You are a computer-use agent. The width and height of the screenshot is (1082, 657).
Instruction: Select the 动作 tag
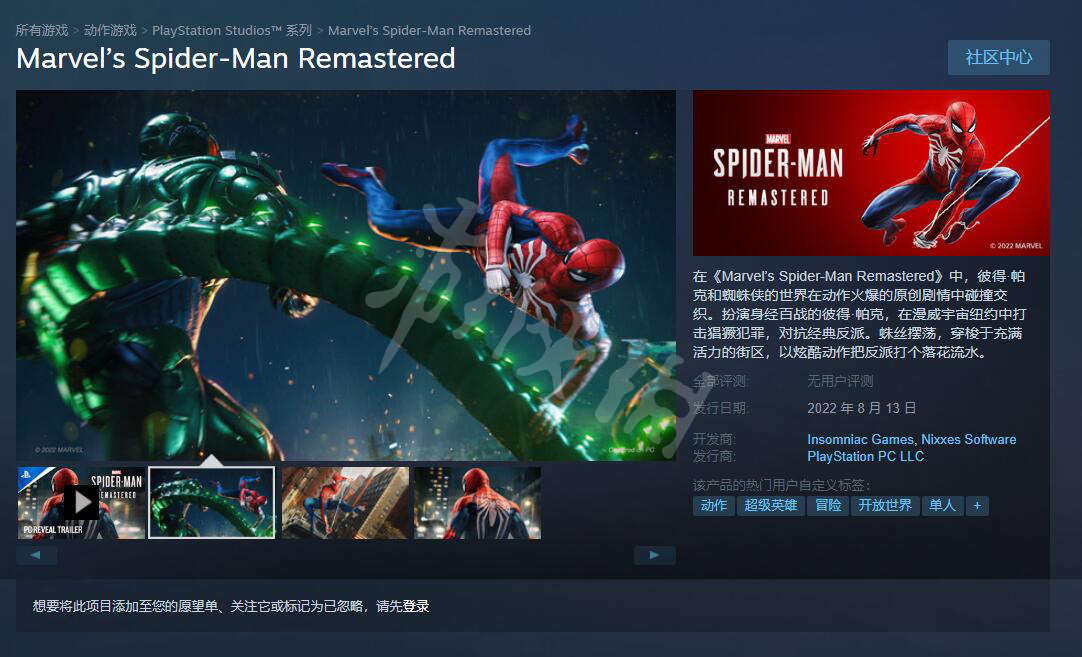click(x=714, y=506)
